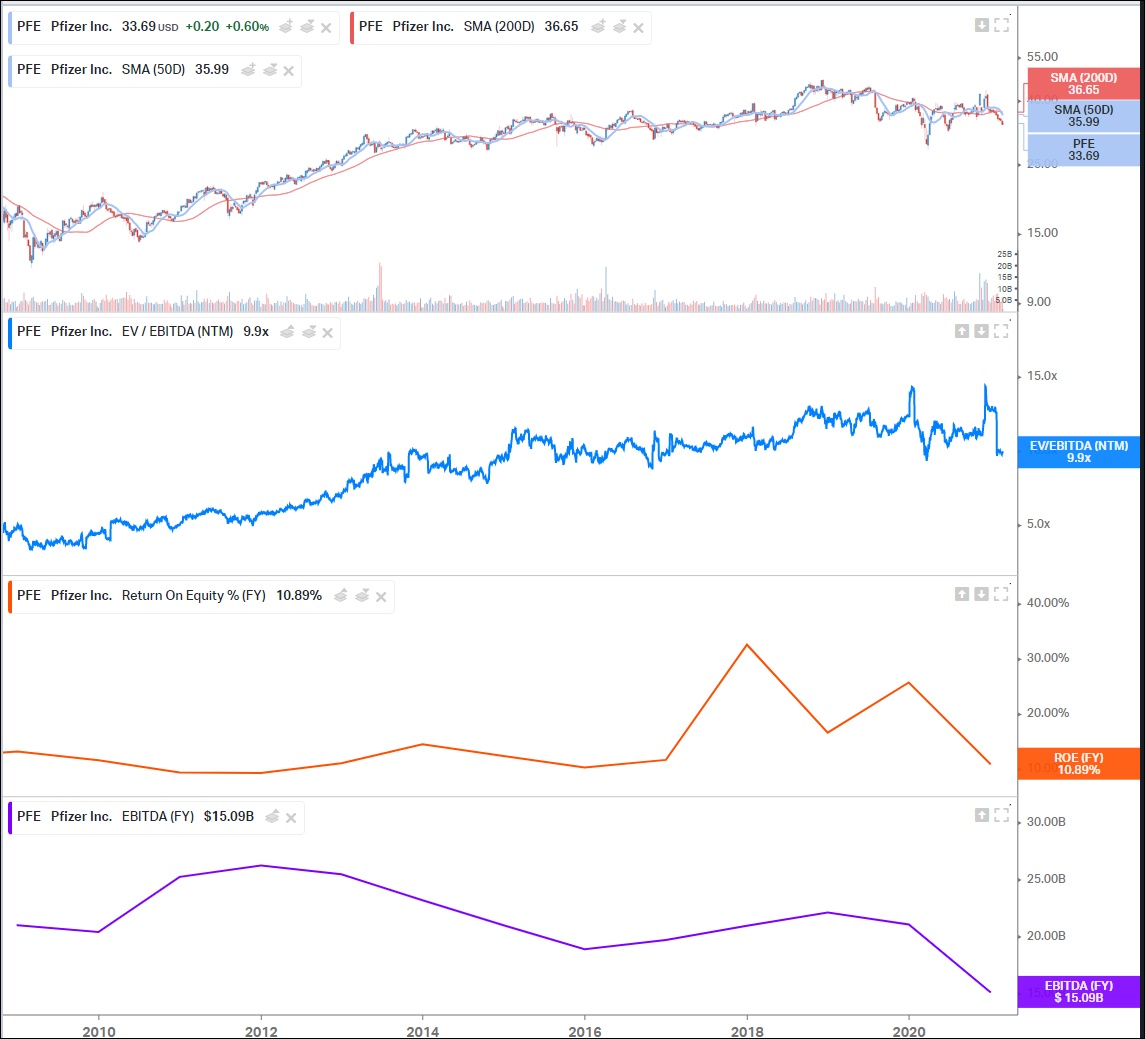Click the 2014 label on time axis

[x=423, y=1031]
